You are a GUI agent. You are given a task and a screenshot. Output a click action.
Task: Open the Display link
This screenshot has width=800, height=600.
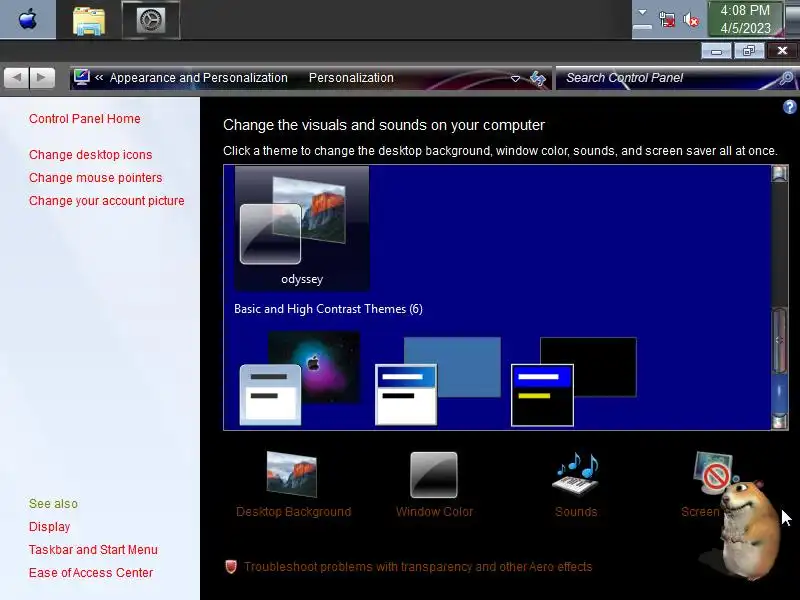[x=49, y=527]
